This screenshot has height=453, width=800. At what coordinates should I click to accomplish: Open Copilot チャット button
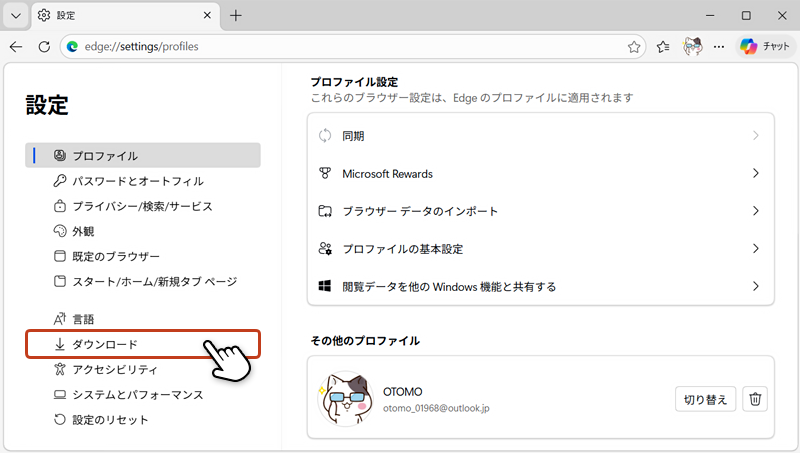coord(764,47)
